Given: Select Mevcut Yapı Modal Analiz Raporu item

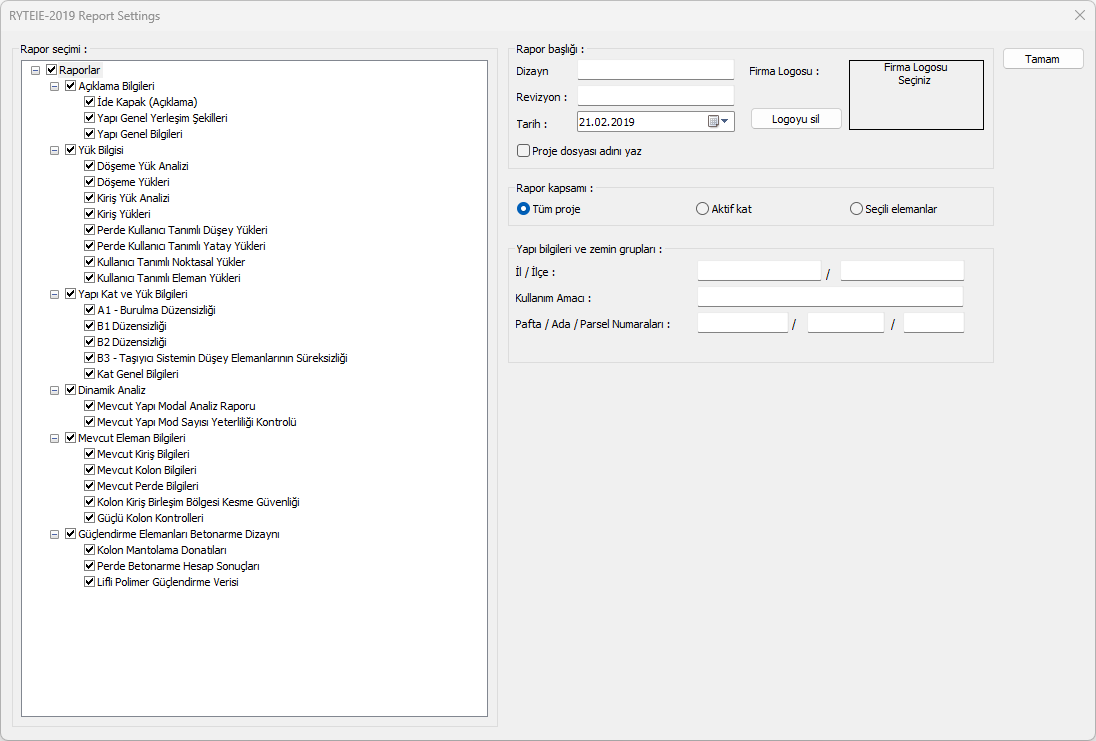Looking at the screenshot, I should click(x=176, y=406).
